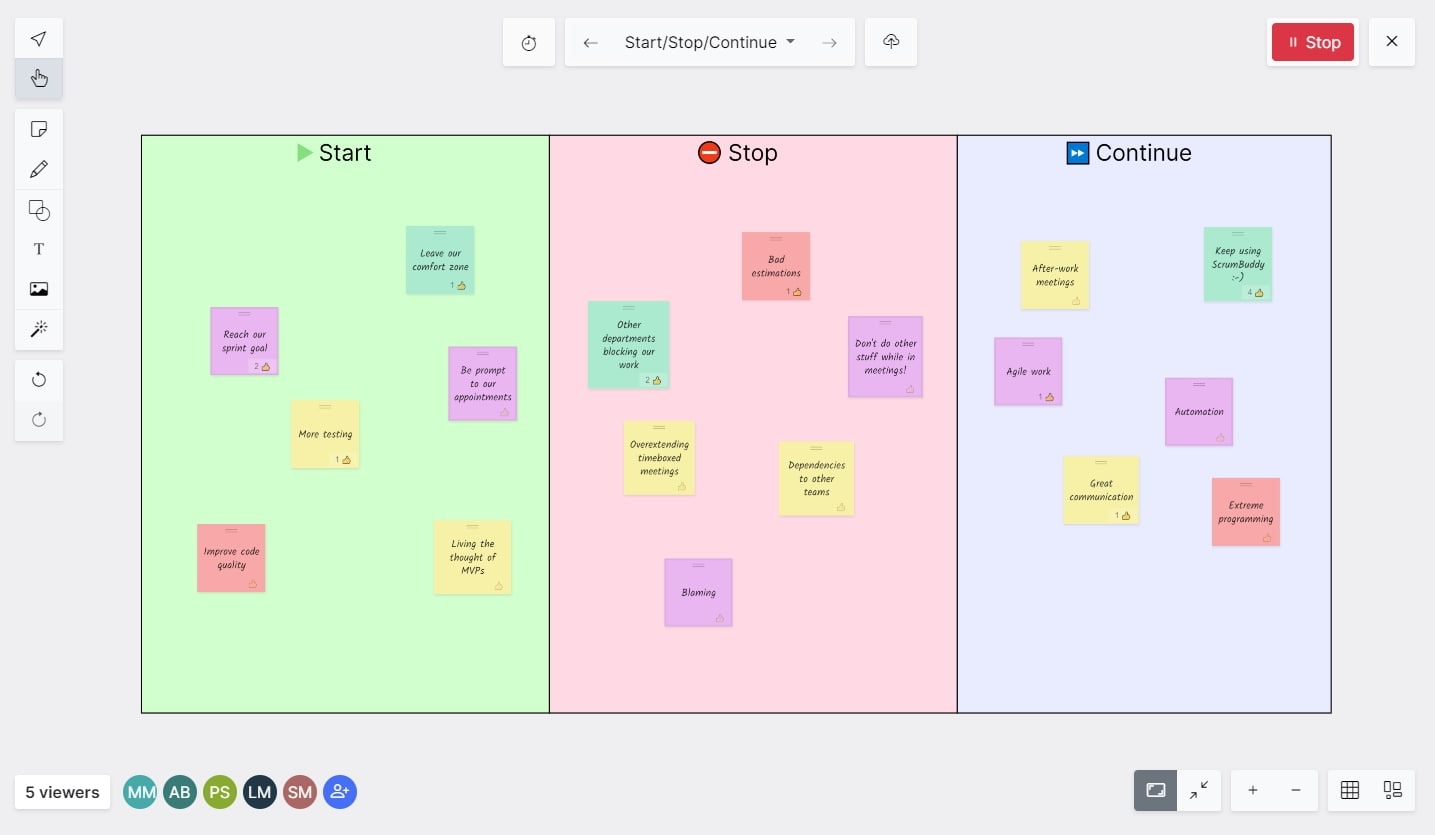Activate the hand pan tool
This screenshot has width=1435, height=835.
click(38, 78)
